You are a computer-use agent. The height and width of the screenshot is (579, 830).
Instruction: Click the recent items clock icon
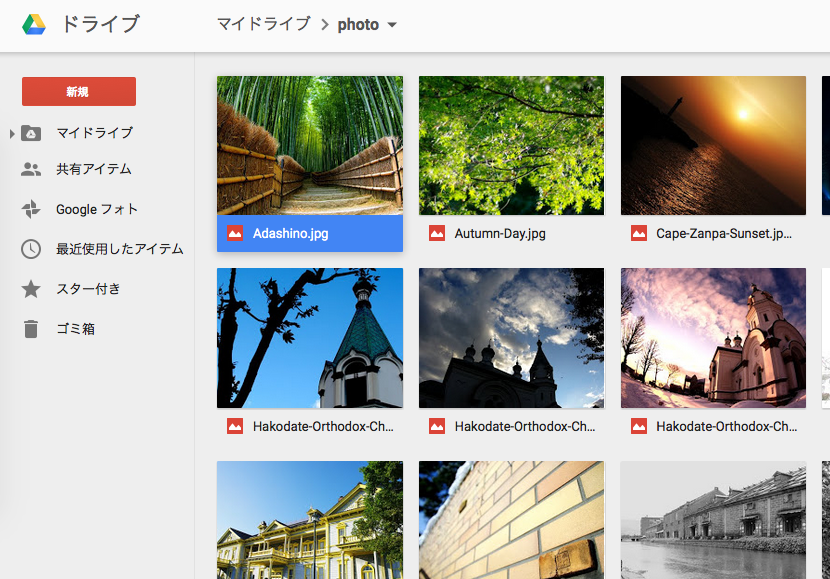point(31,249)
